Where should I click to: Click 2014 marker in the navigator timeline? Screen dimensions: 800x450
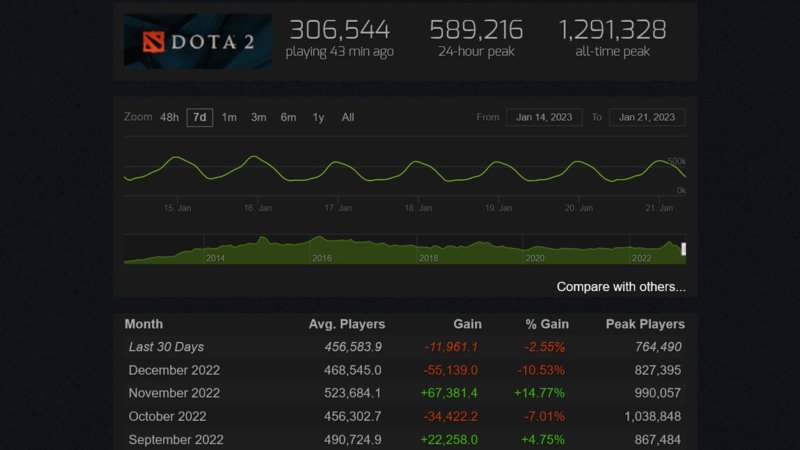215,258
